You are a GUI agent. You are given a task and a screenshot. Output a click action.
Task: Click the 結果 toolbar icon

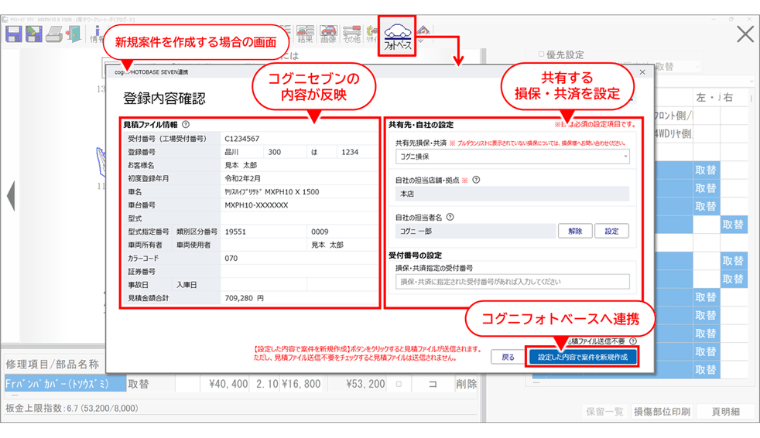(x=305, y=34)
